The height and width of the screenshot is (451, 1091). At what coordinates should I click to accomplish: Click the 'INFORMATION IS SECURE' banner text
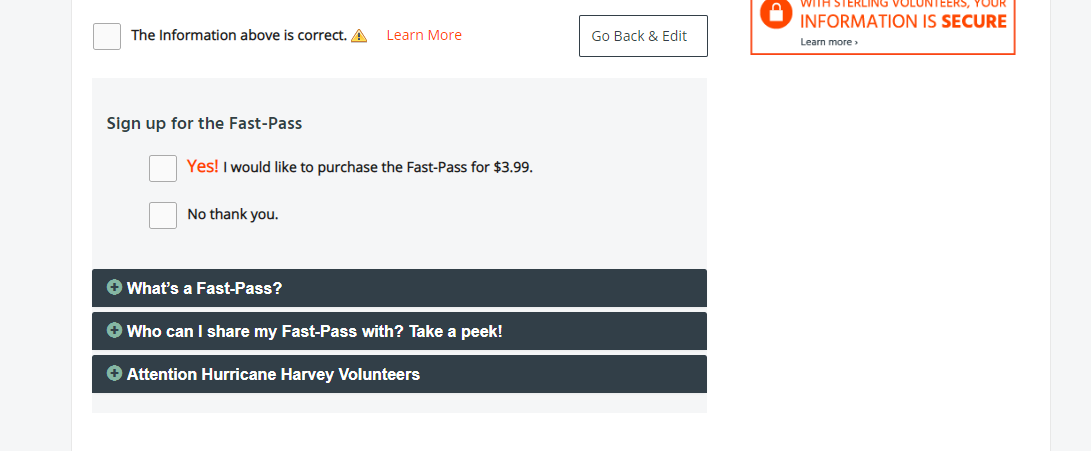(x=903, y=22)
